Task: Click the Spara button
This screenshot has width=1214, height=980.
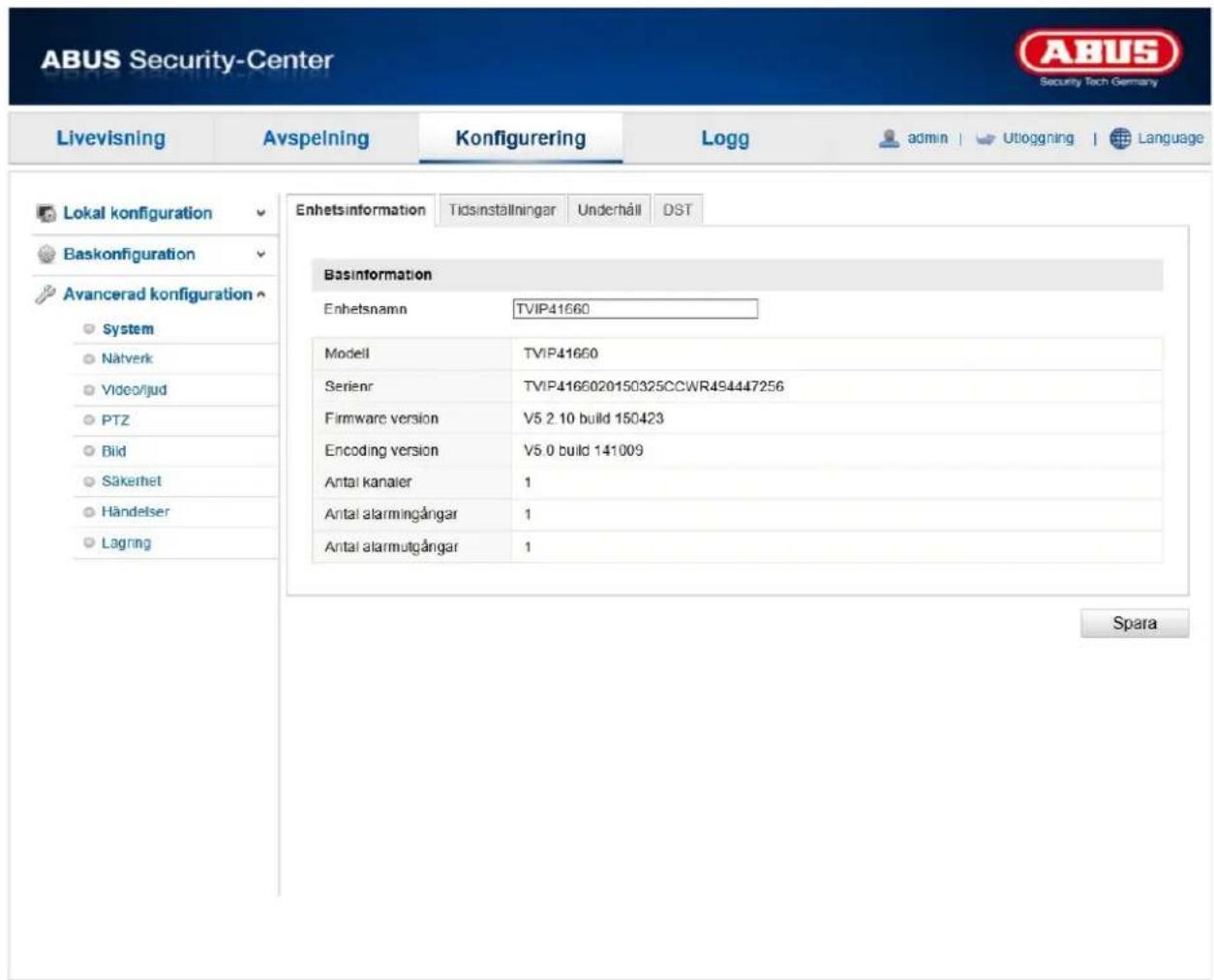Action: (x=1134, y=624)
